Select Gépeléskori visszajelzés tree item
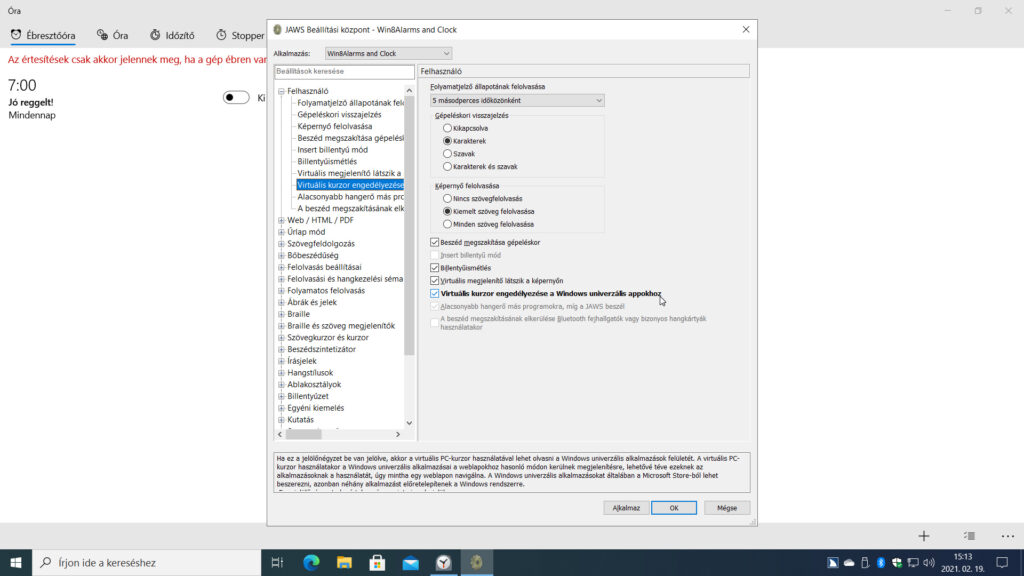Viewport: 1024px width, 576px height. tap(339, 114)
